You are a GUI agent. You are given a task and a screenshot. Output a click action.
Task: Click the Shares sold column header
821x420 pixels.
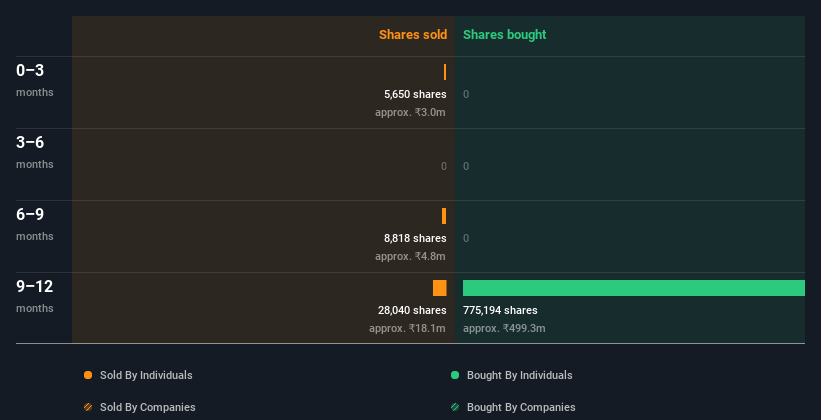coord(413,35)
